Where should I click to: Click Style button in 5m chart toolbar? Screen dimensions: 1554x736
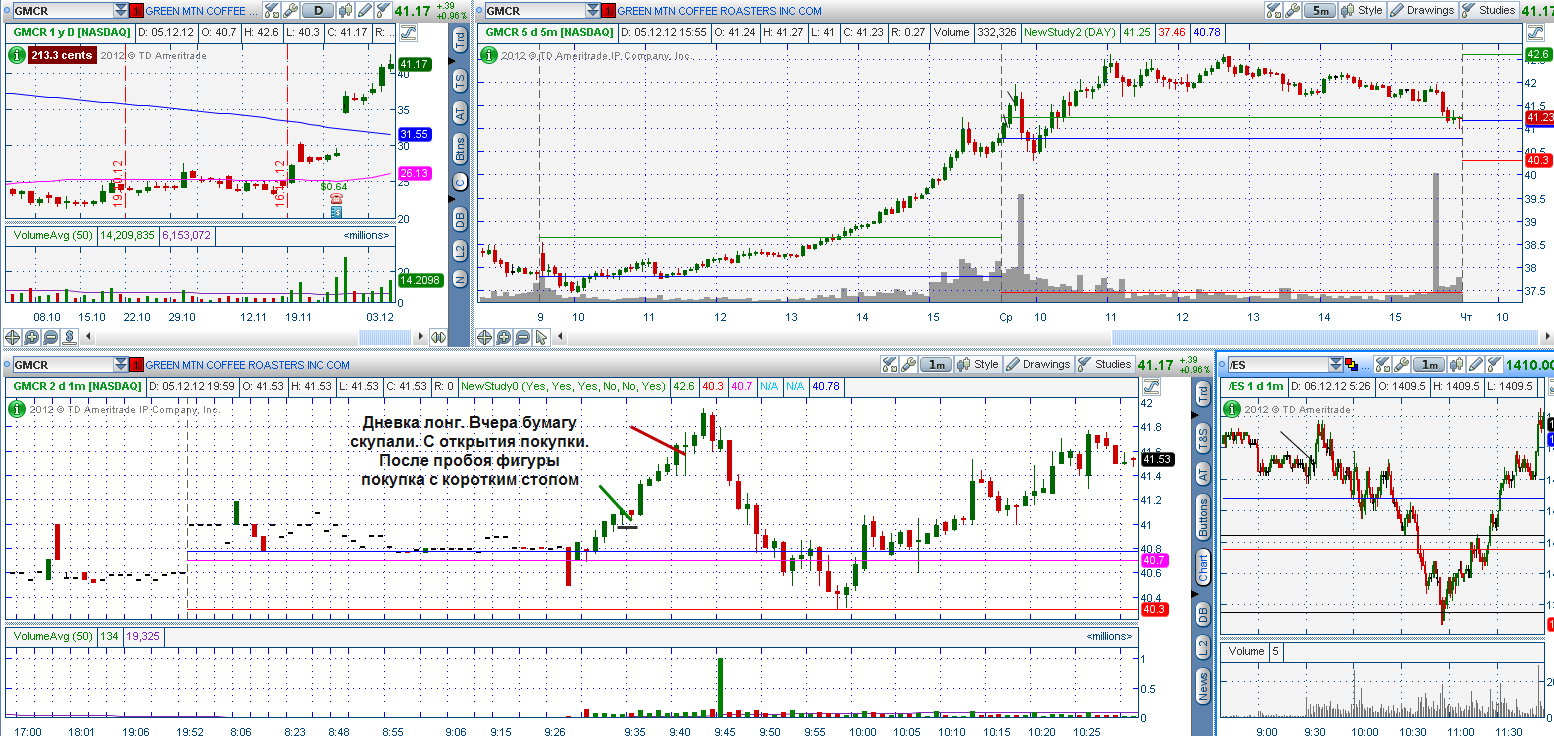(x=1362, y=11)
